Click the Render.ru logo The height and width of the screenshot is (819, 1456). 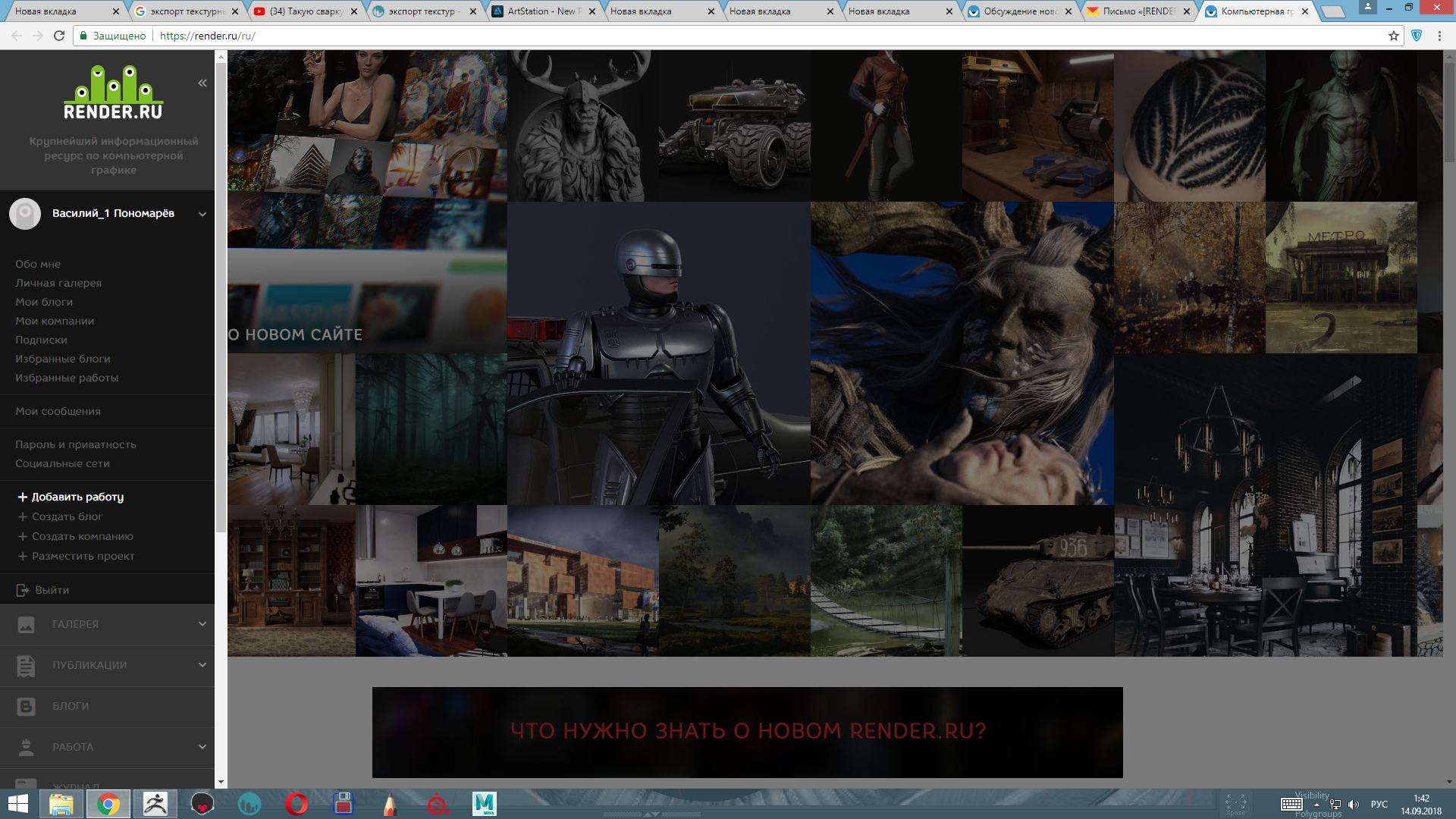click(x=113, y=93)
